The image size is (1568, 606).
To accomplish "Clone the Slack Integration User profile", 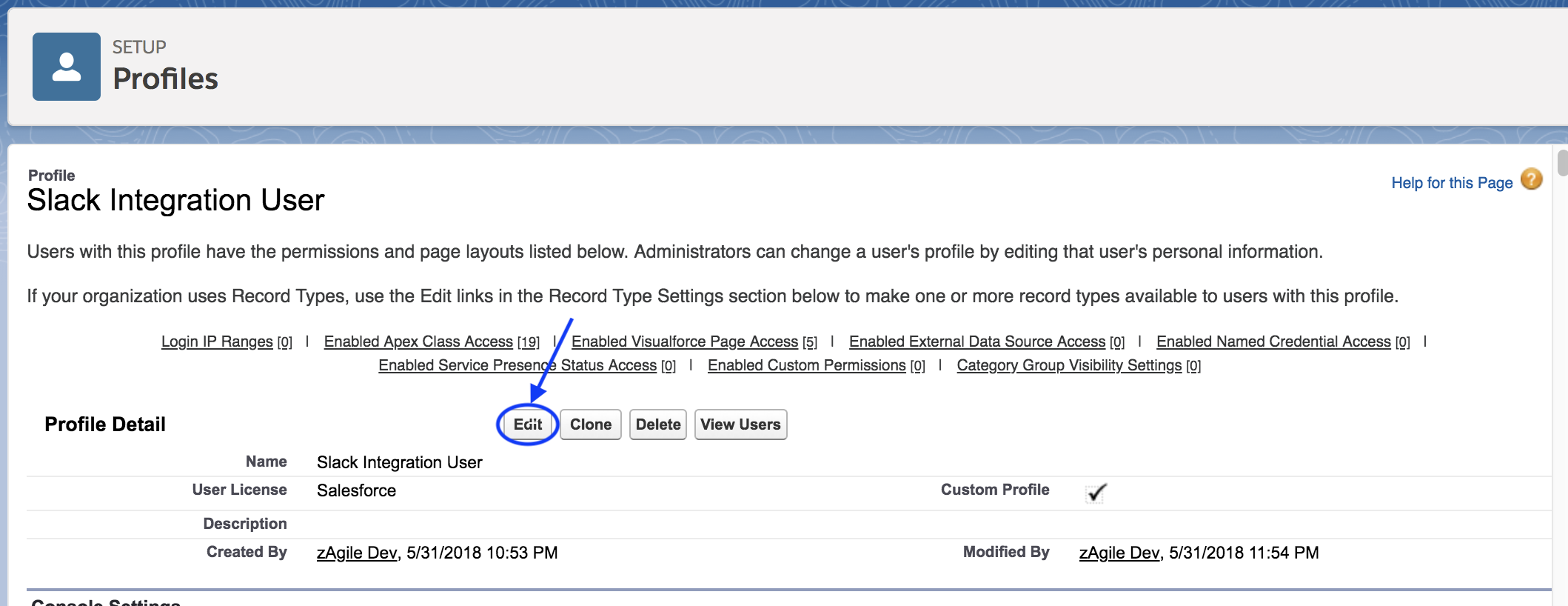I will [590, 424].
